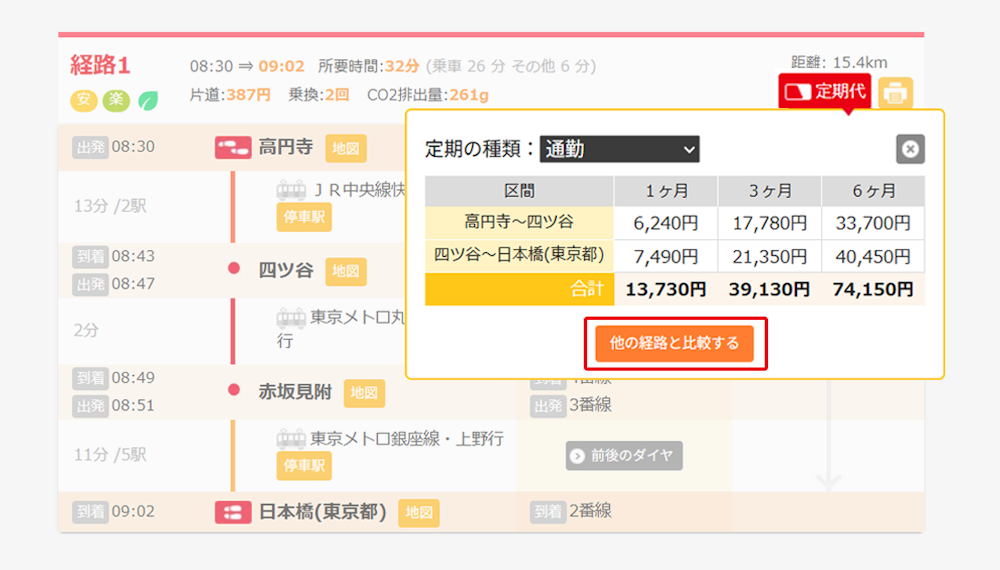
Task: Click the 距離: 15.4km text
Action: point(839,62)
